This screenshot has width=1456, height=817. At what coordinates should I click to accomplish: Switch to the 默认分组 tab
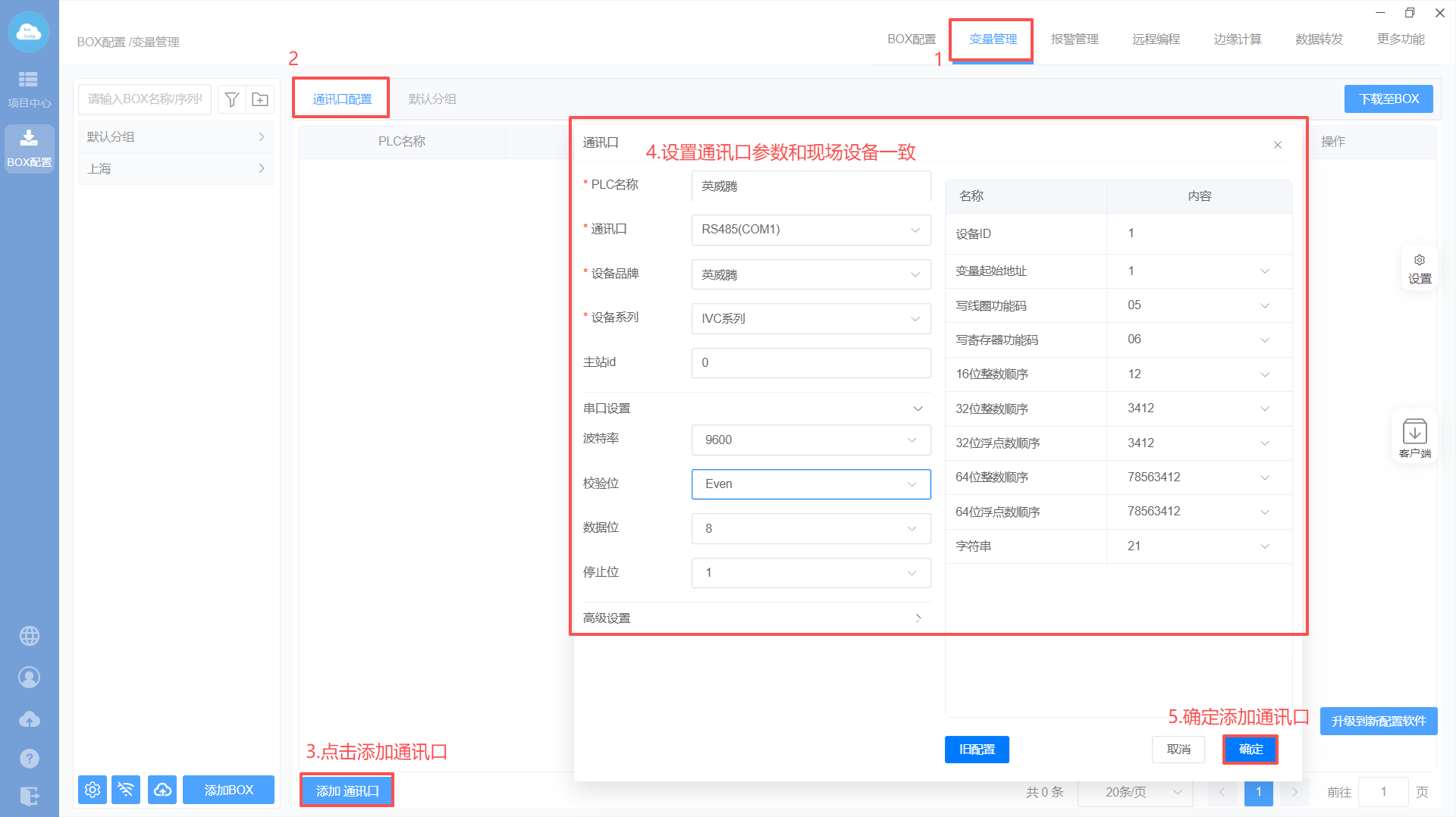click(x=432, y=99)
